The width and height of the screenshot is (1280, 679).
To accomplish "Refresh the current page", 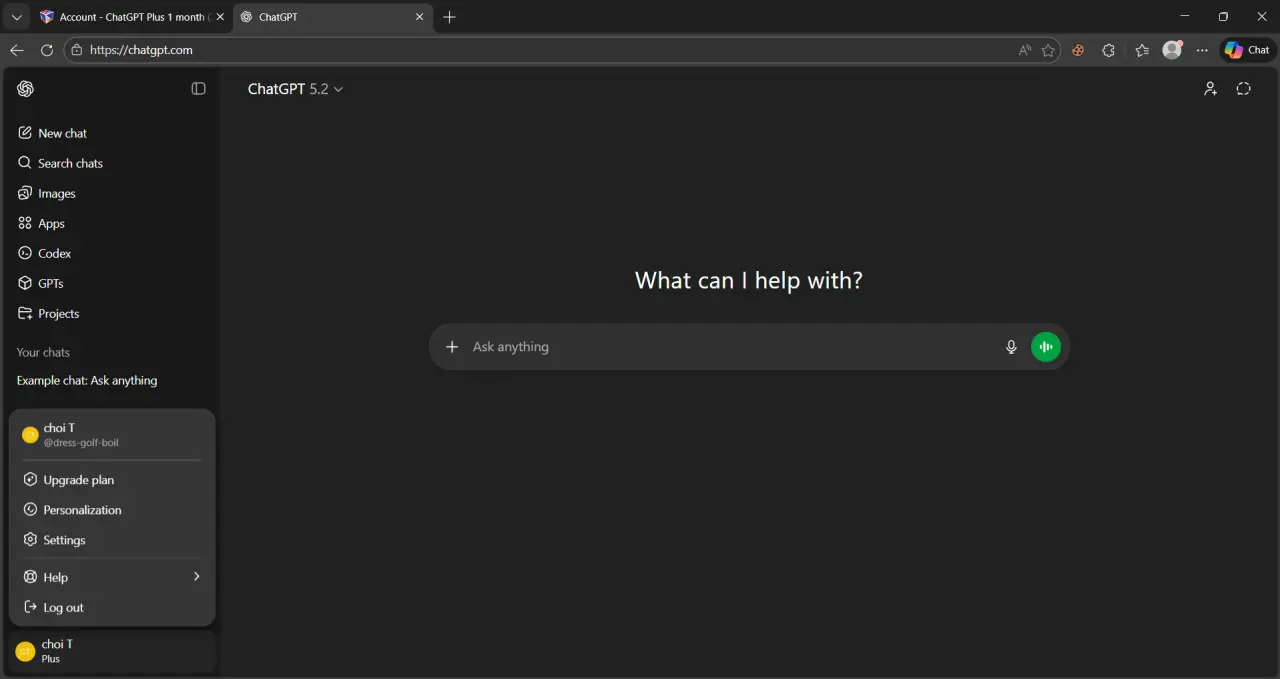I will 47,50.
